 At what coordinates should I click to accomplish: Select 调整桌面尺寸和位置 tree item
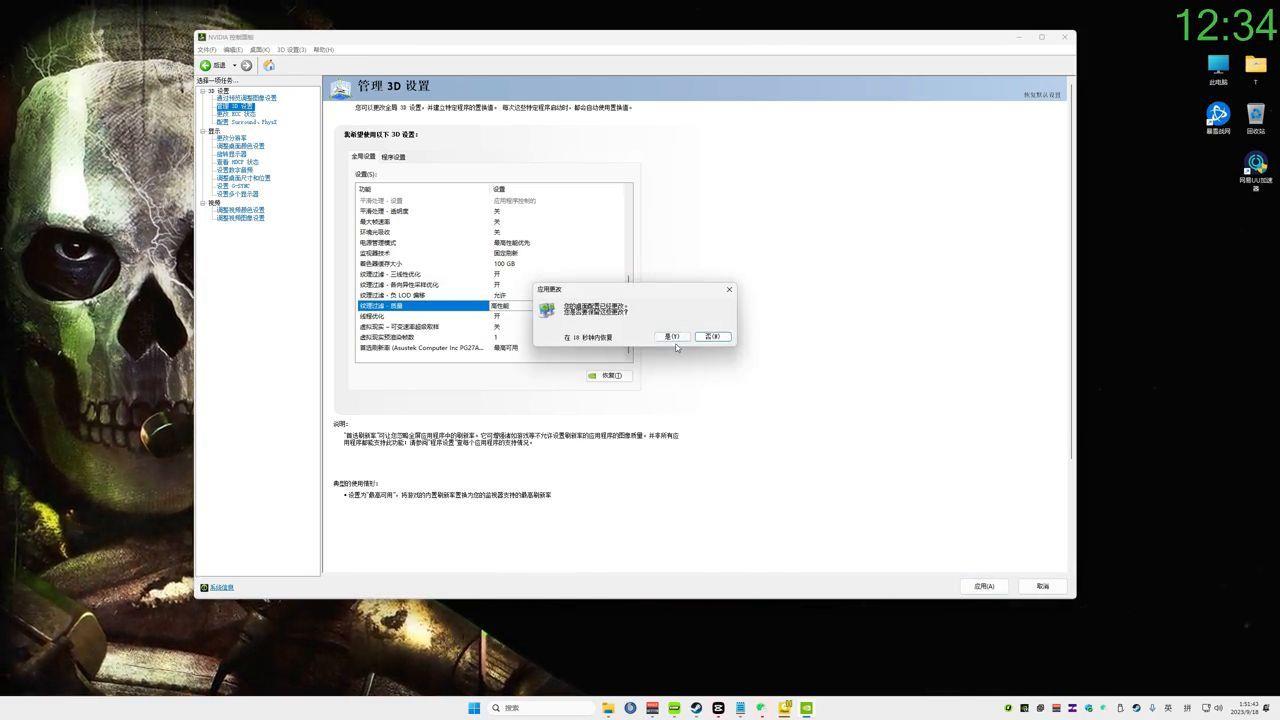(x=243, y=178)
